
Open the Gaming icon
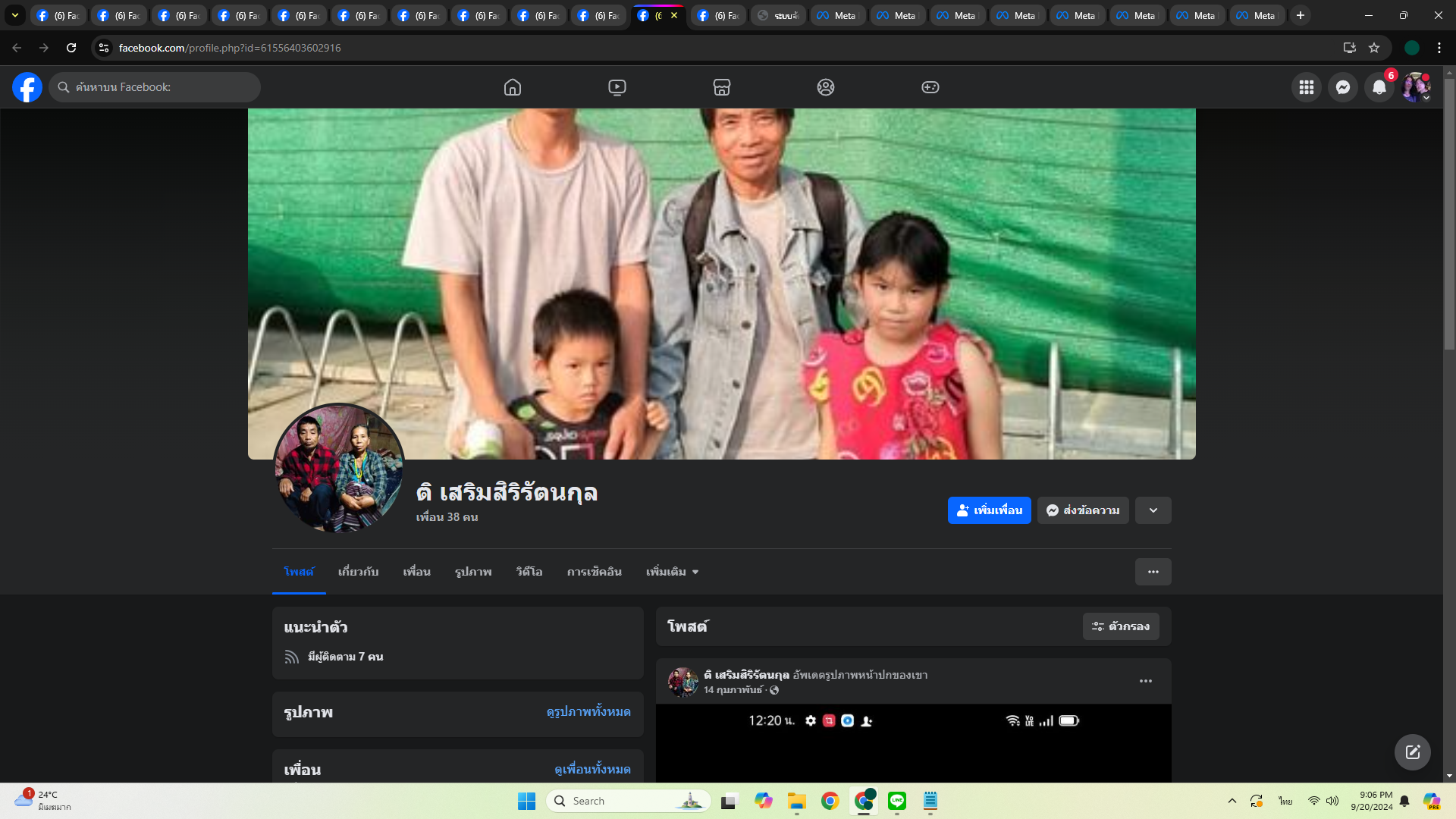coord(930,87)
